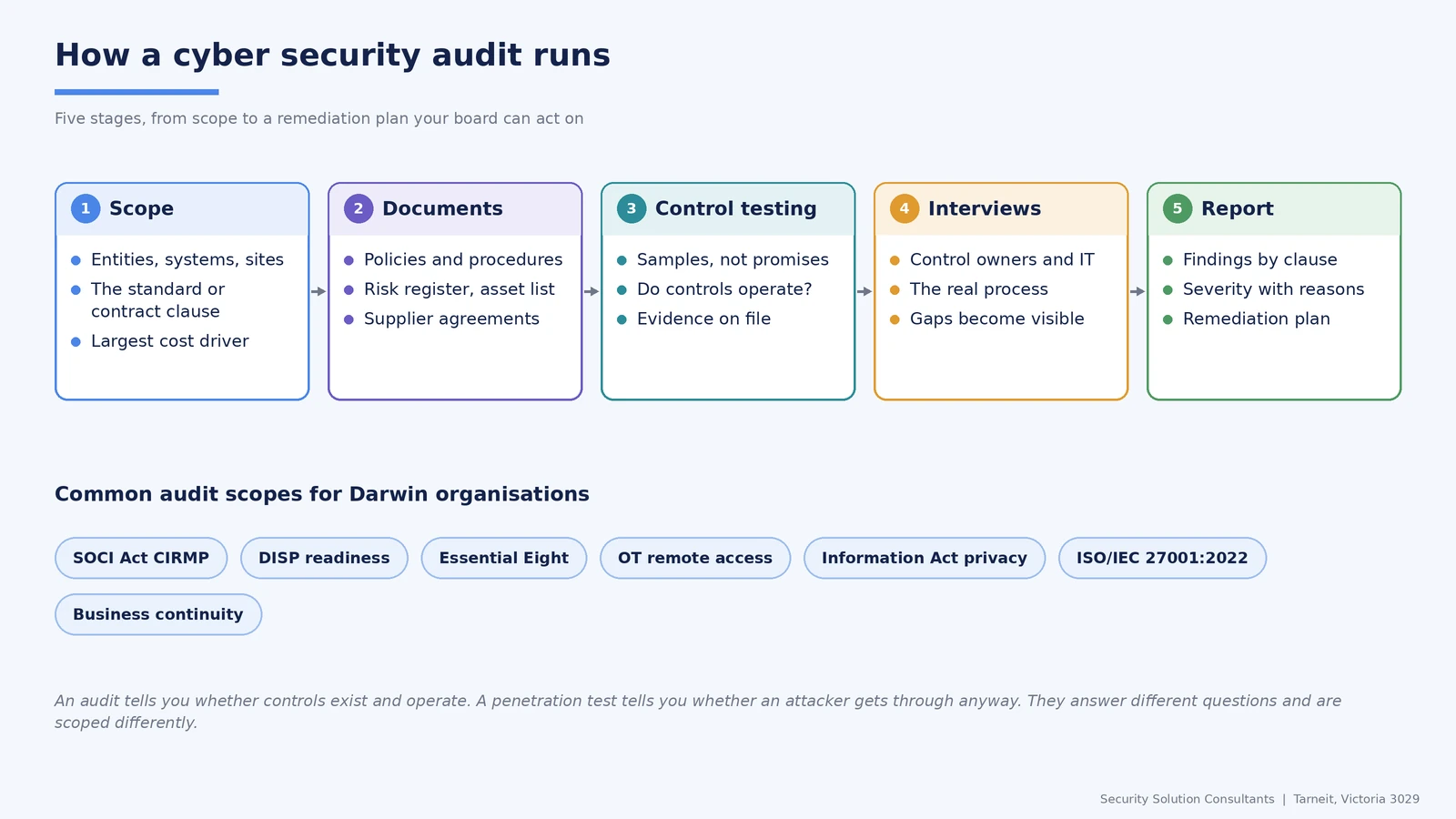This screenshot has height=819, width=1456.
Task: Select the SOCI Act CIRMP pill
Action: point(141,558)
